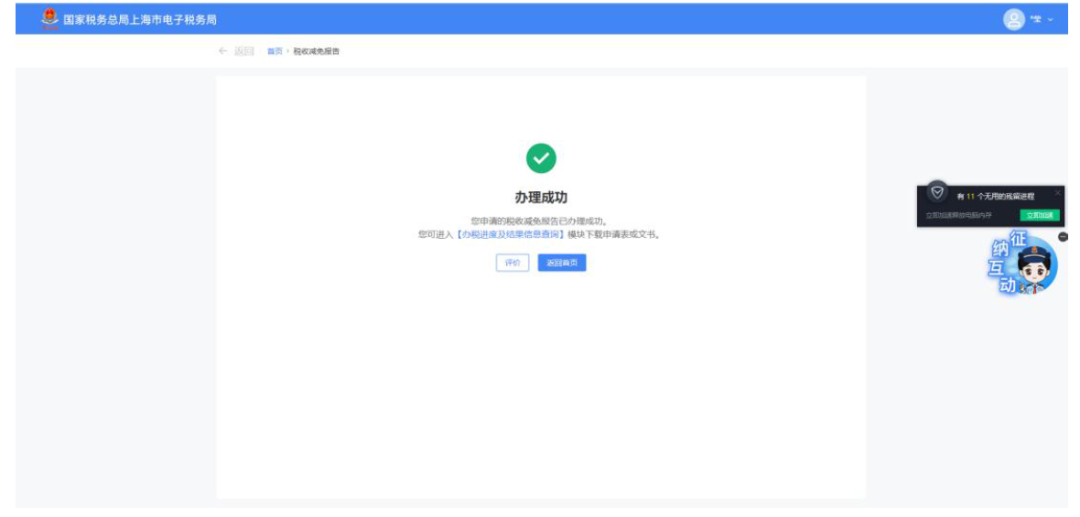Close the residual process popup

tap(1058, 192)
